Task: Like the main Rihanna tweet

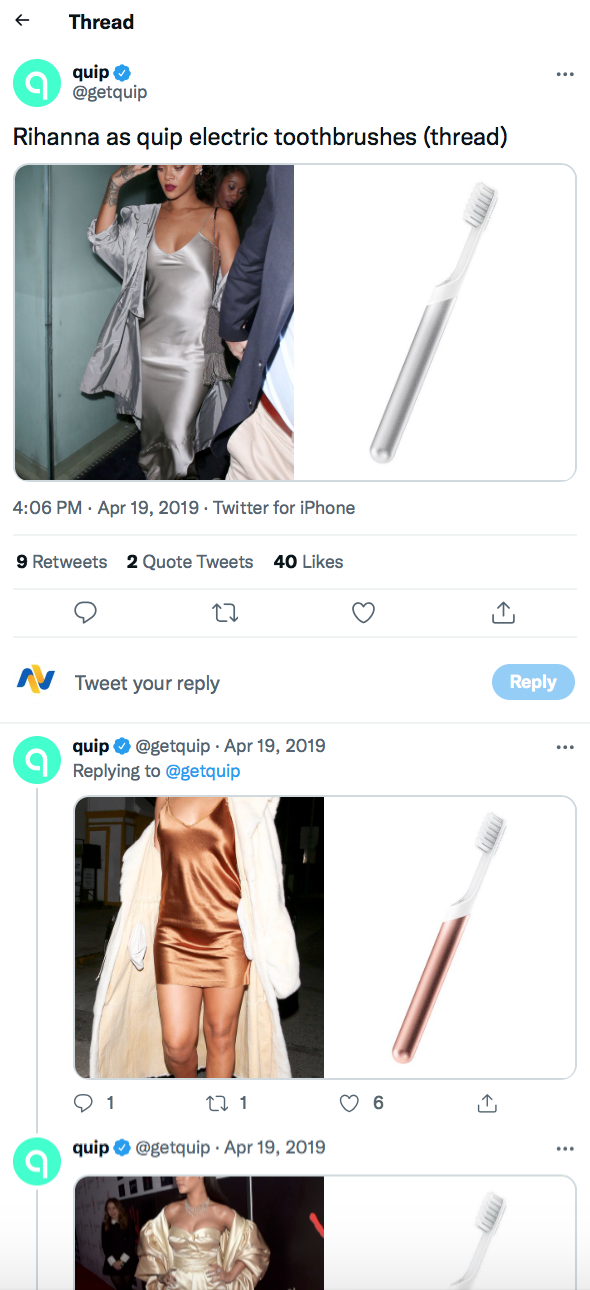Action: (x=363, y=612)
